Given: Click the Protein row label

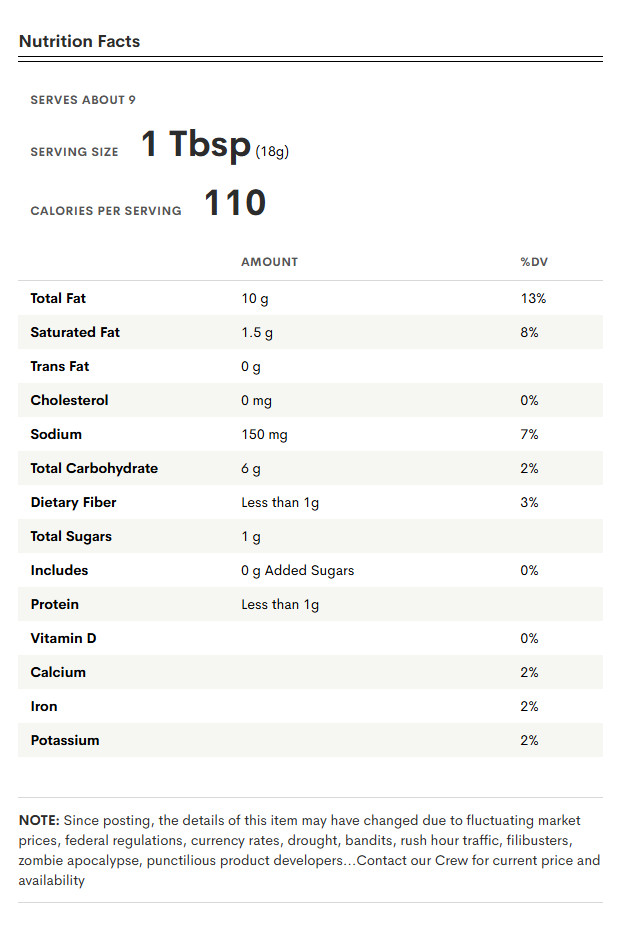Looking at the screenshot, I should pyautogui.click(x=54, y=604).
